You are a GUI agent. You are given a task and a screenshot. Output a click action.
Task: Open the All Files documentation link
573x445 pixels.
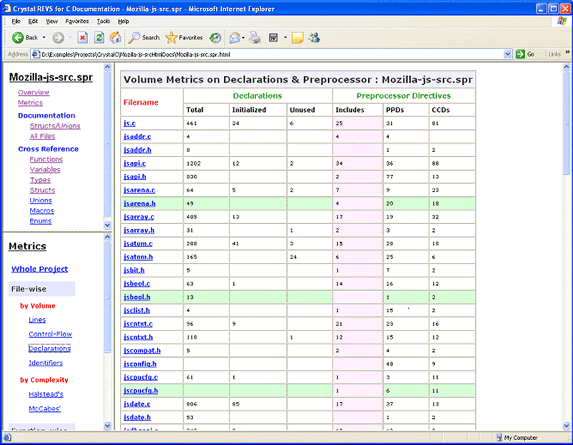tap(42, 136)
